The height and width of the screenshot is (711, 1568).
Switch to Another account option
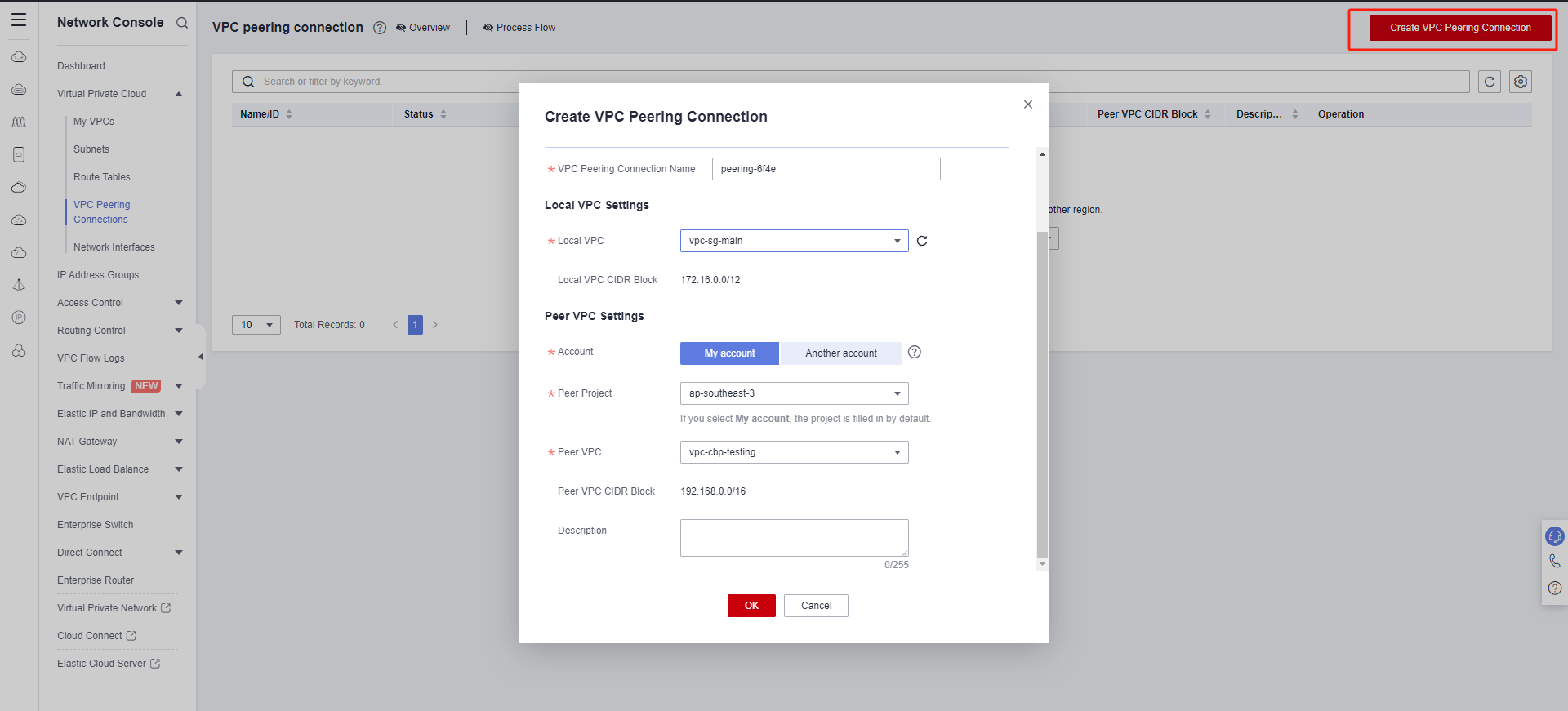840,353
